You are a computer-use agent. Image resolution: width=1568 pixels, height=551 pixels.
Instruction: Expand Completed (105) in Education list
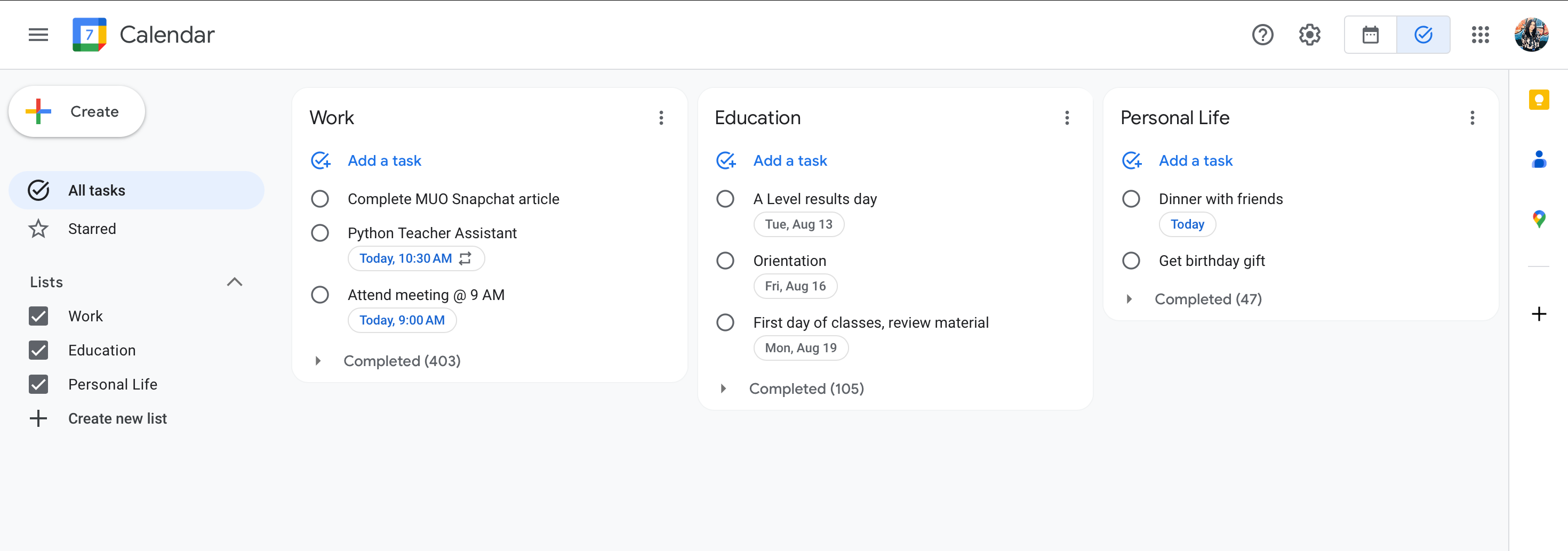[x=723, y=389]
